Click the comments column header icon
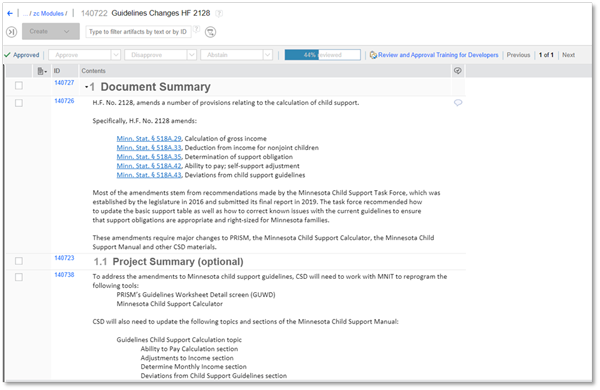The image size is (600, 390). click(458, 71)
